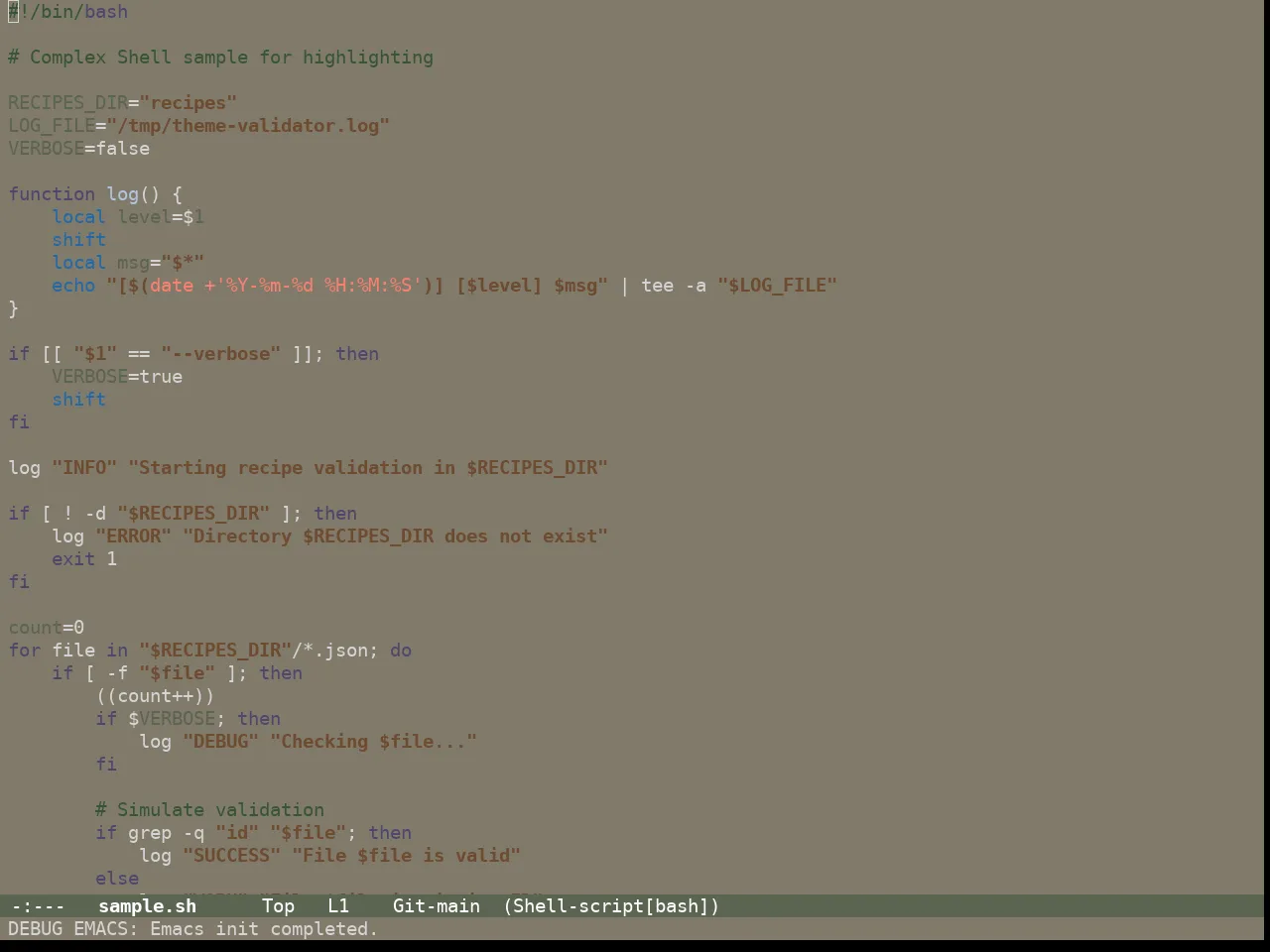Click the "$LOG_FILE" string after tee
1270x952 pixels.
coord(777,286)
